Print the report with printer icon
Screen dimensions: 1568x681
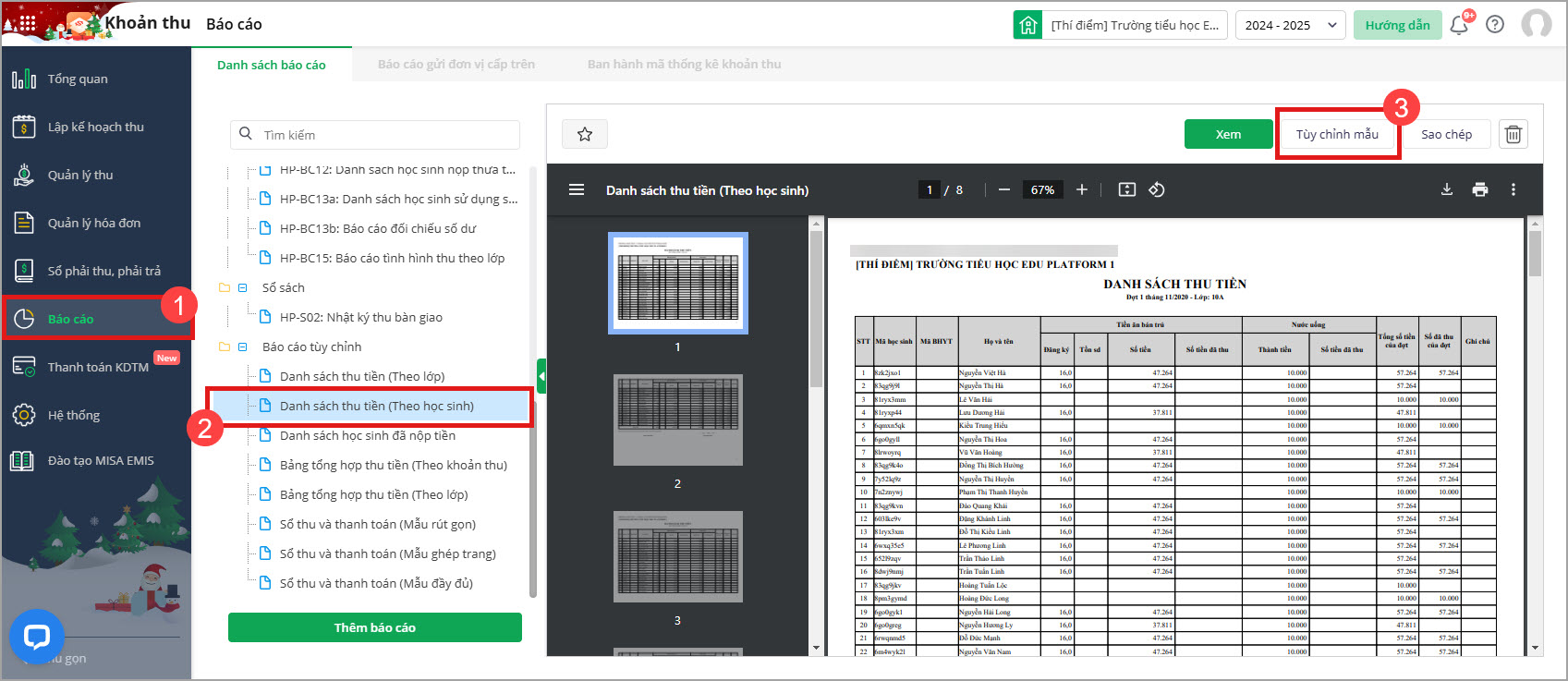1479,189
